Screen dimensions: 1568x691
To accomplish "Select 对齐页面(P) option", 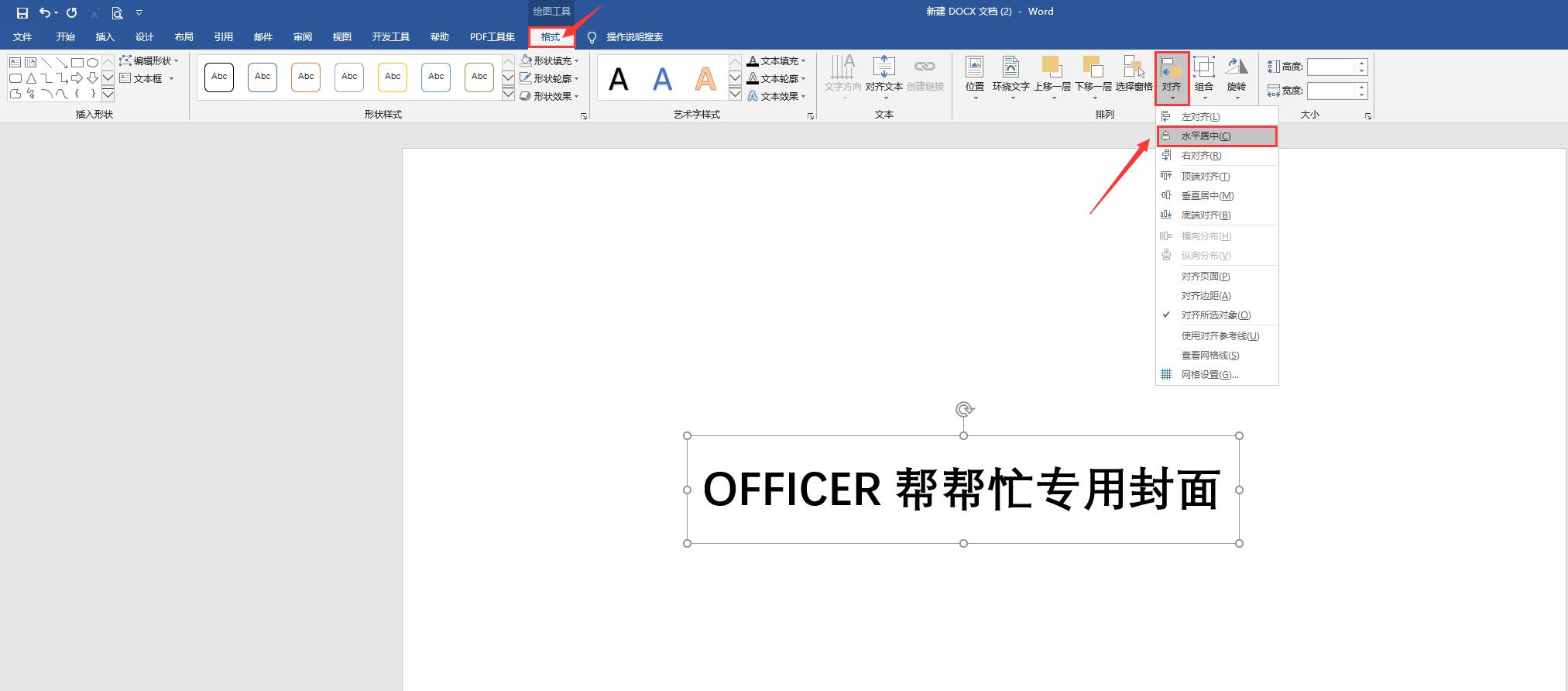I will tap(1216, 277).
